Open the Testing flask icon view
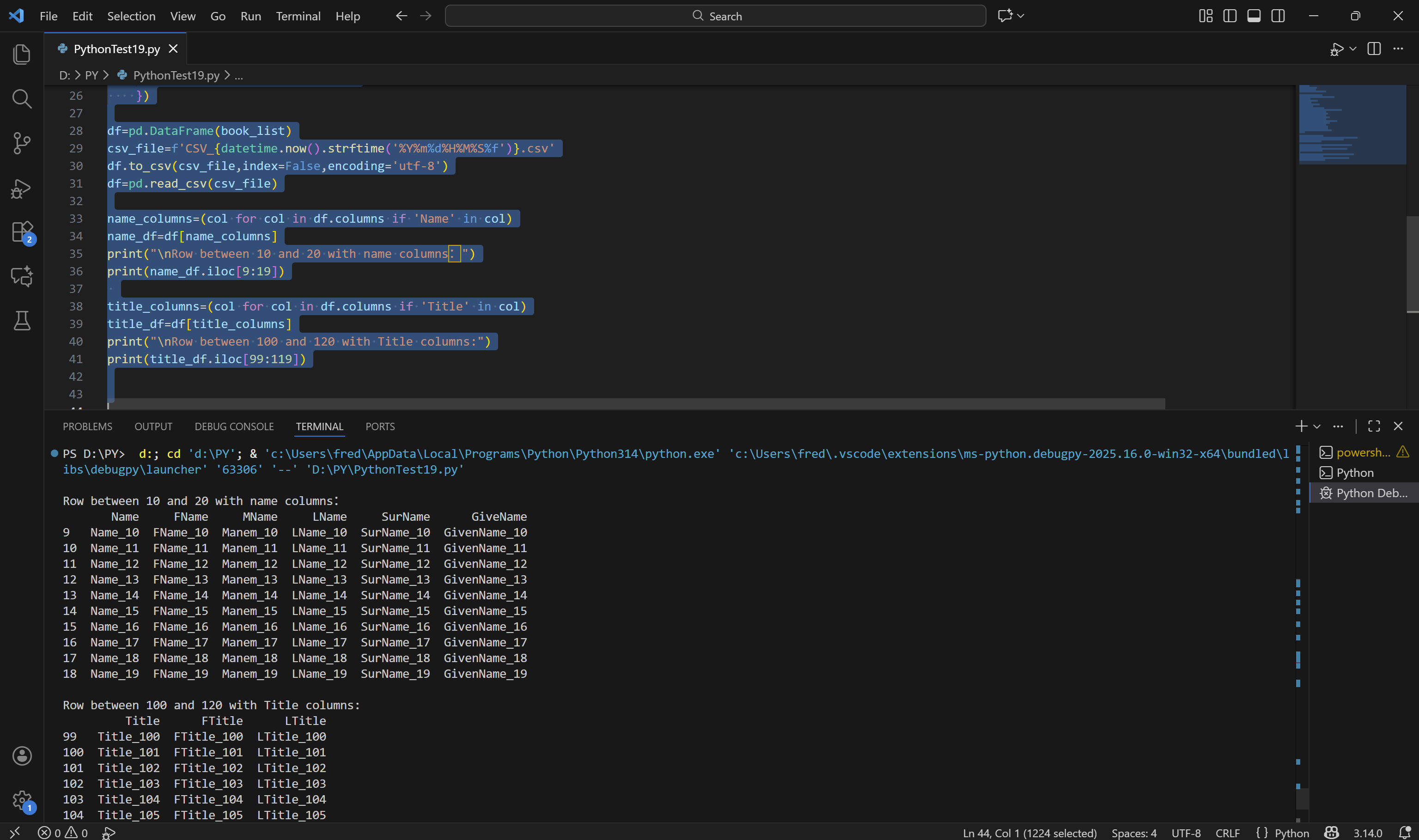The image size is (1419, 840). tap(22, 321)
